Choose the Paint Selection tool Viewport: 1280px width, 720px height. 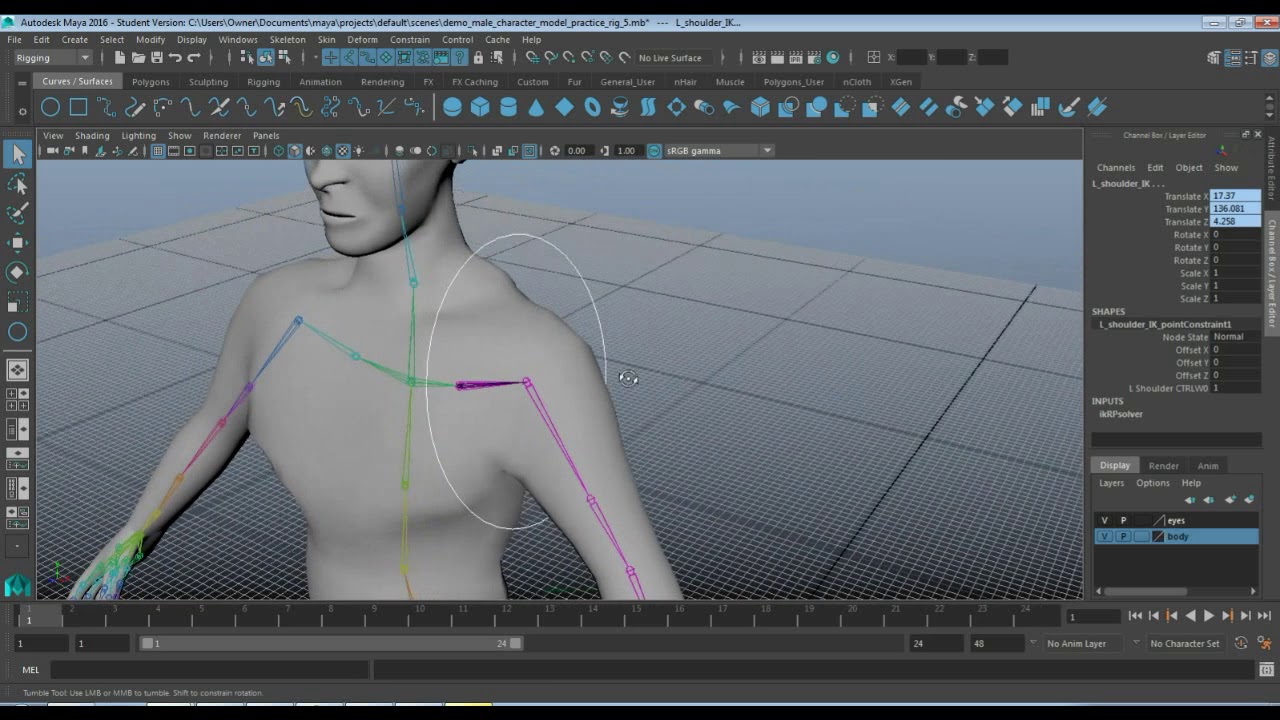coord(18,213)
